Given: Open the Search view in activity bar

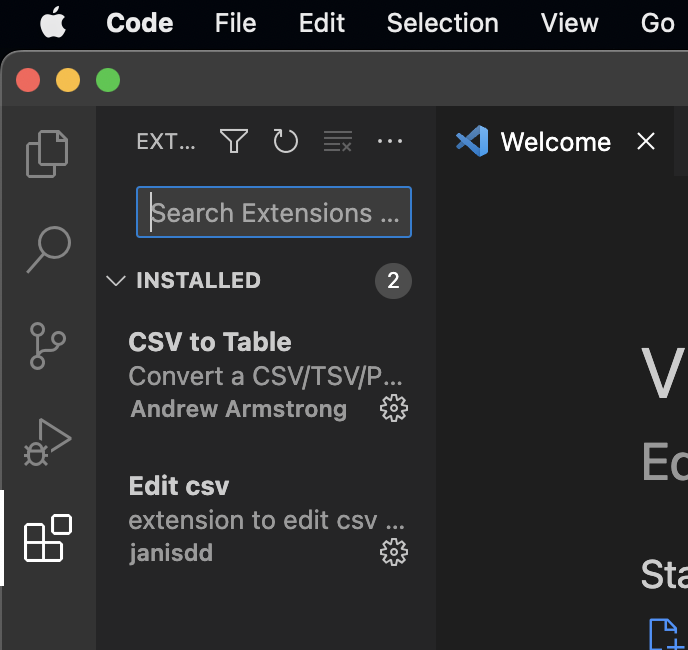Looking at the screenshot, I should (47, 249).
